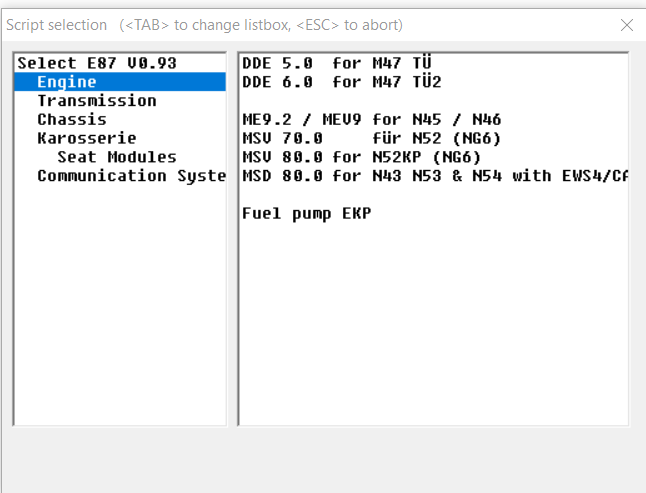This screenshot has width=646, height=493.
Task: Click empty area below Fuel pump EKP
Action: point(430,320)
